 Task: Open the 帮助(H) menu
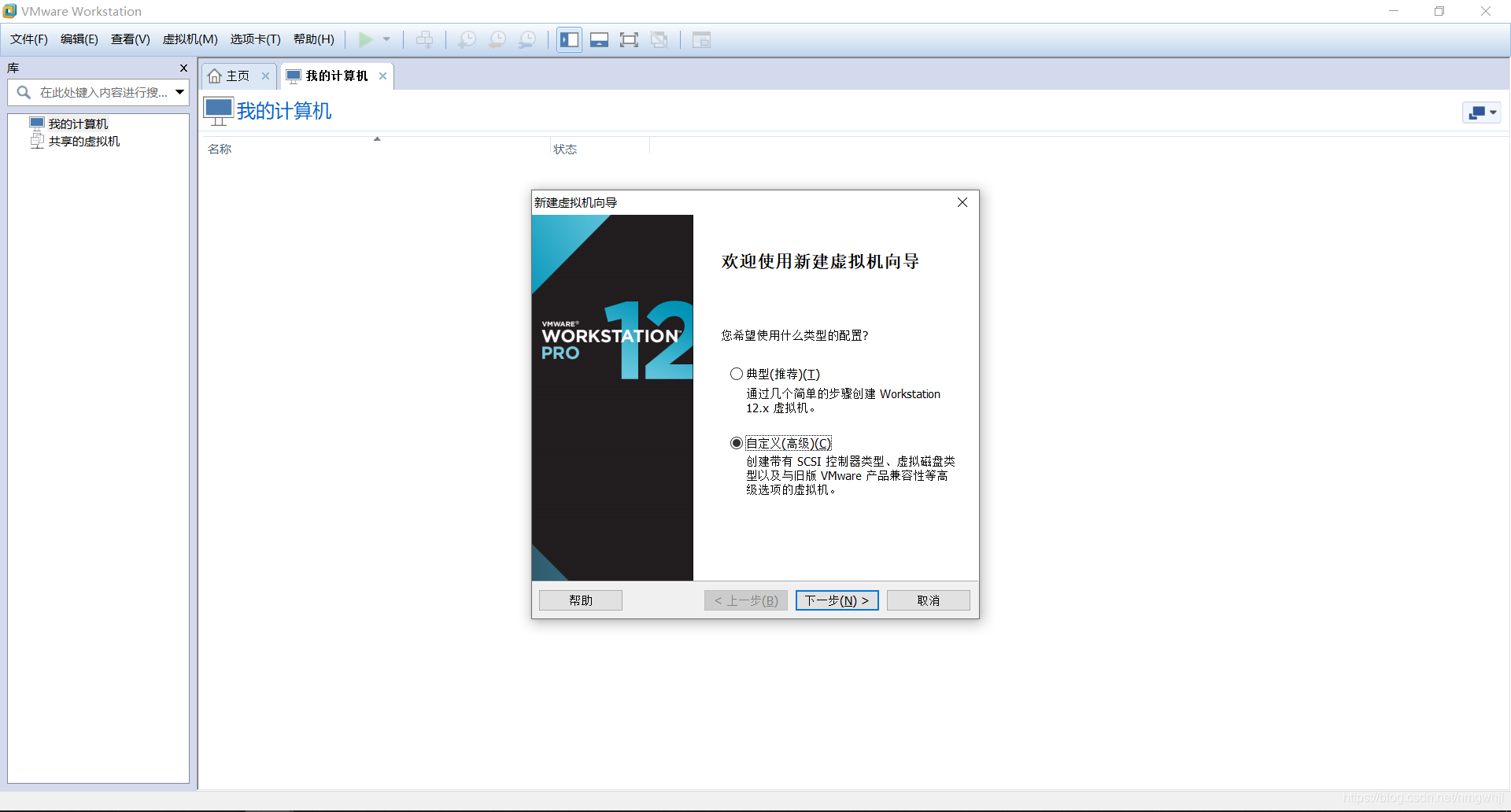[x=313, y=39]
